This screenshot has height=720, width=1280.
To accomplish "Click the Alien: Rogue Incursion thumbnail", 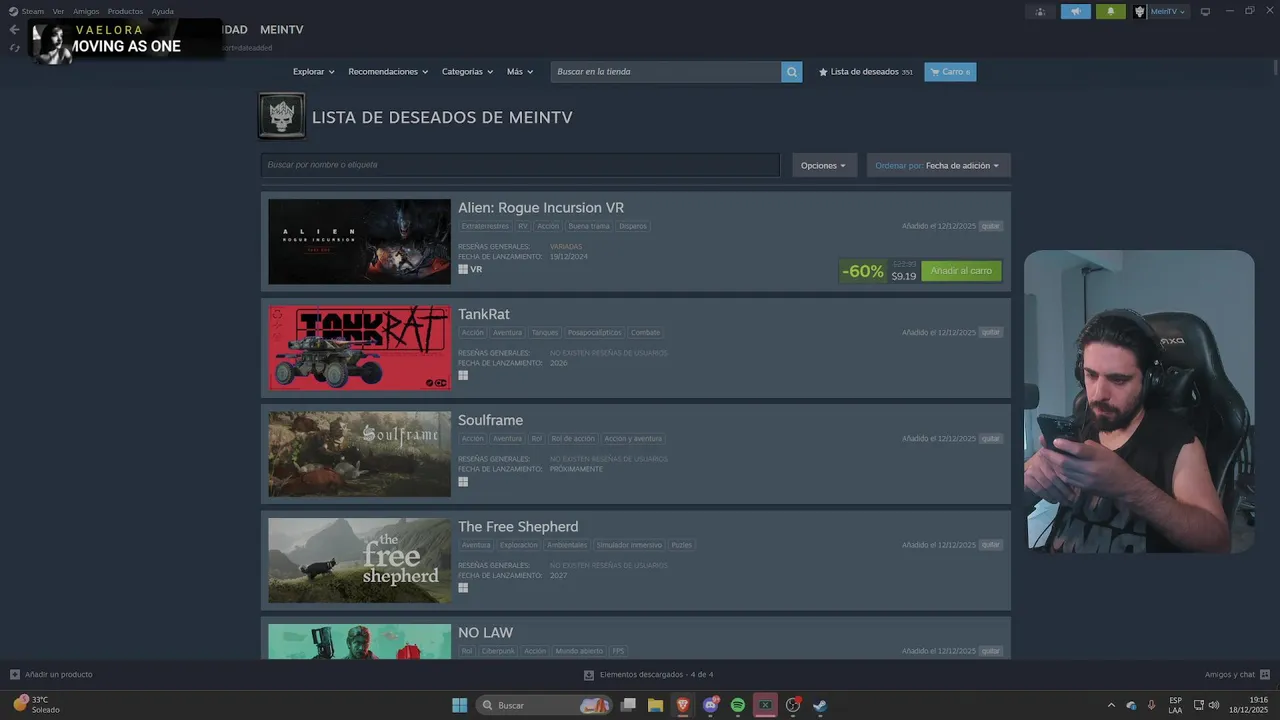I will (x=359, y=242).
